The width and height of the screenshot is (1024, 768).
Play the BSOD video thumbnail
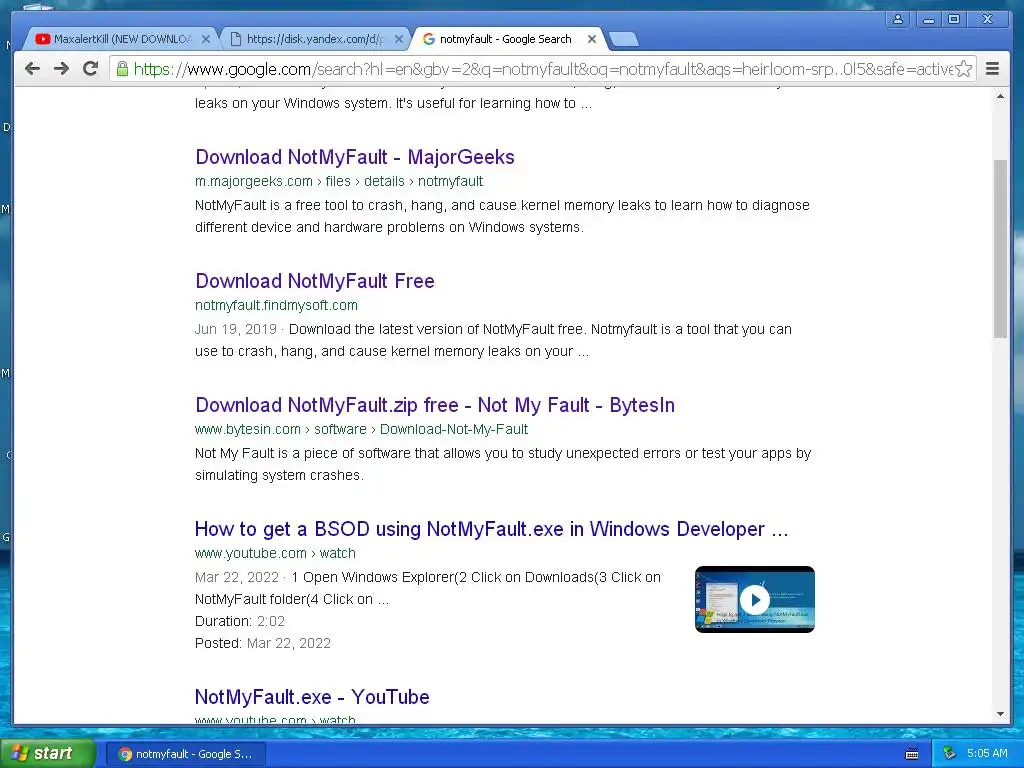[x=754, y=599]
